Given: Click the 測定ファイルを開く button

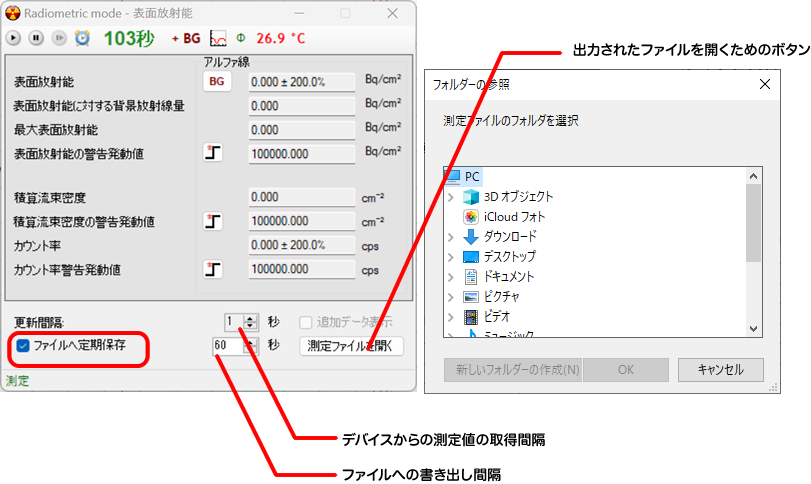Looking at the screenshot, I should coord(351,346).
